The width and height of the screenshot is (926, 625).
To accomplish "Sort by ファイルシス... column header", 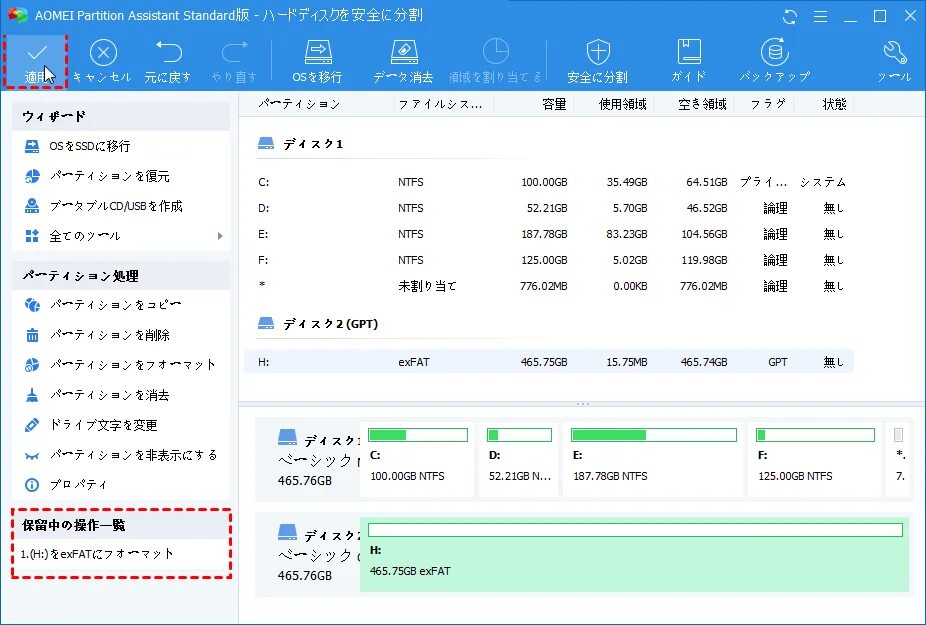I will [x=440, y=105].
